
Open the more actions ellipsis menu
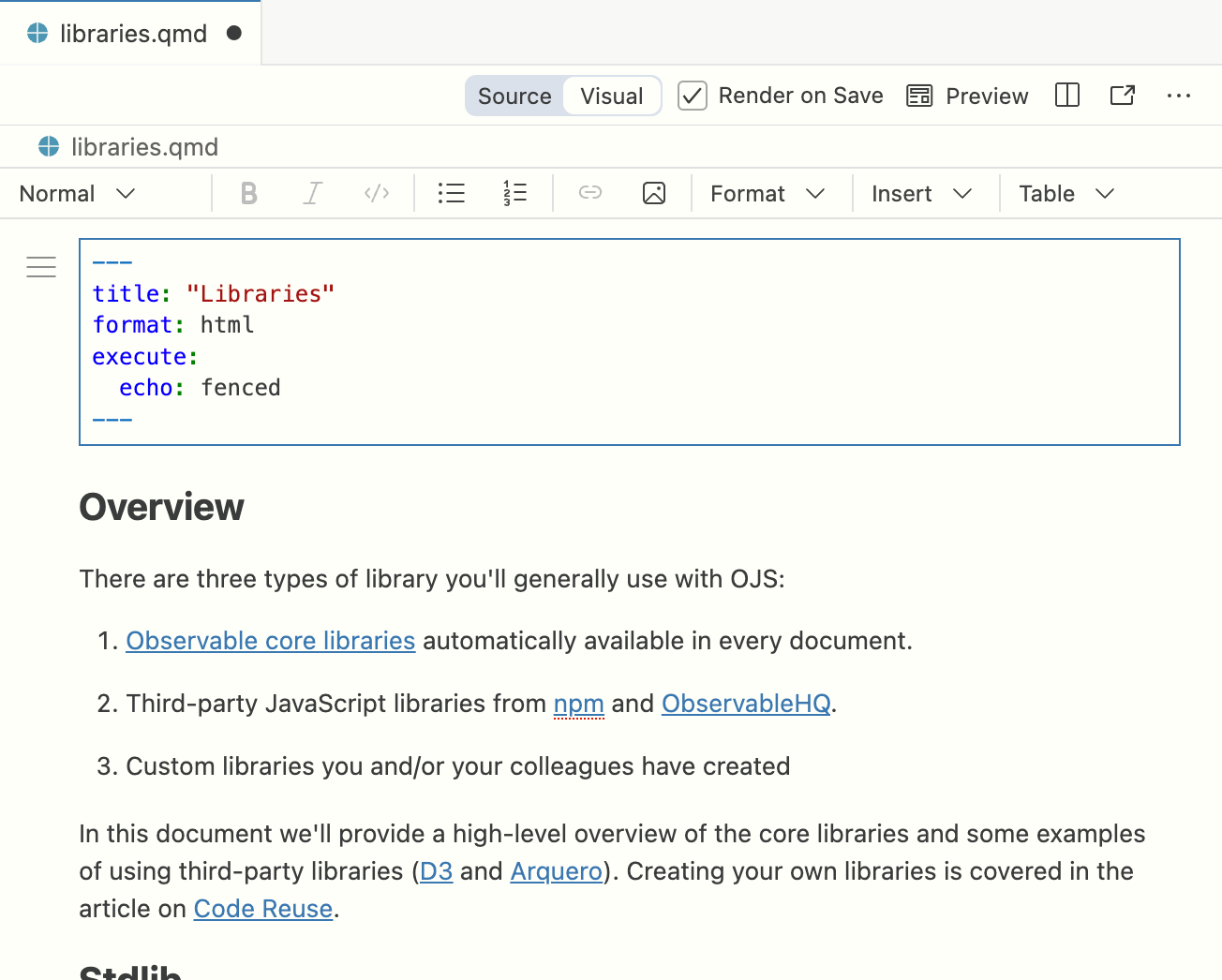point(1179,95)
